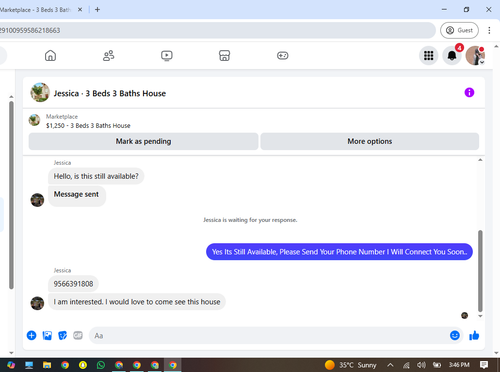Click the '$1,250 - 3 Beds 3 Baths House' text
Screen dimensions: 500x372
coord(88,126)
